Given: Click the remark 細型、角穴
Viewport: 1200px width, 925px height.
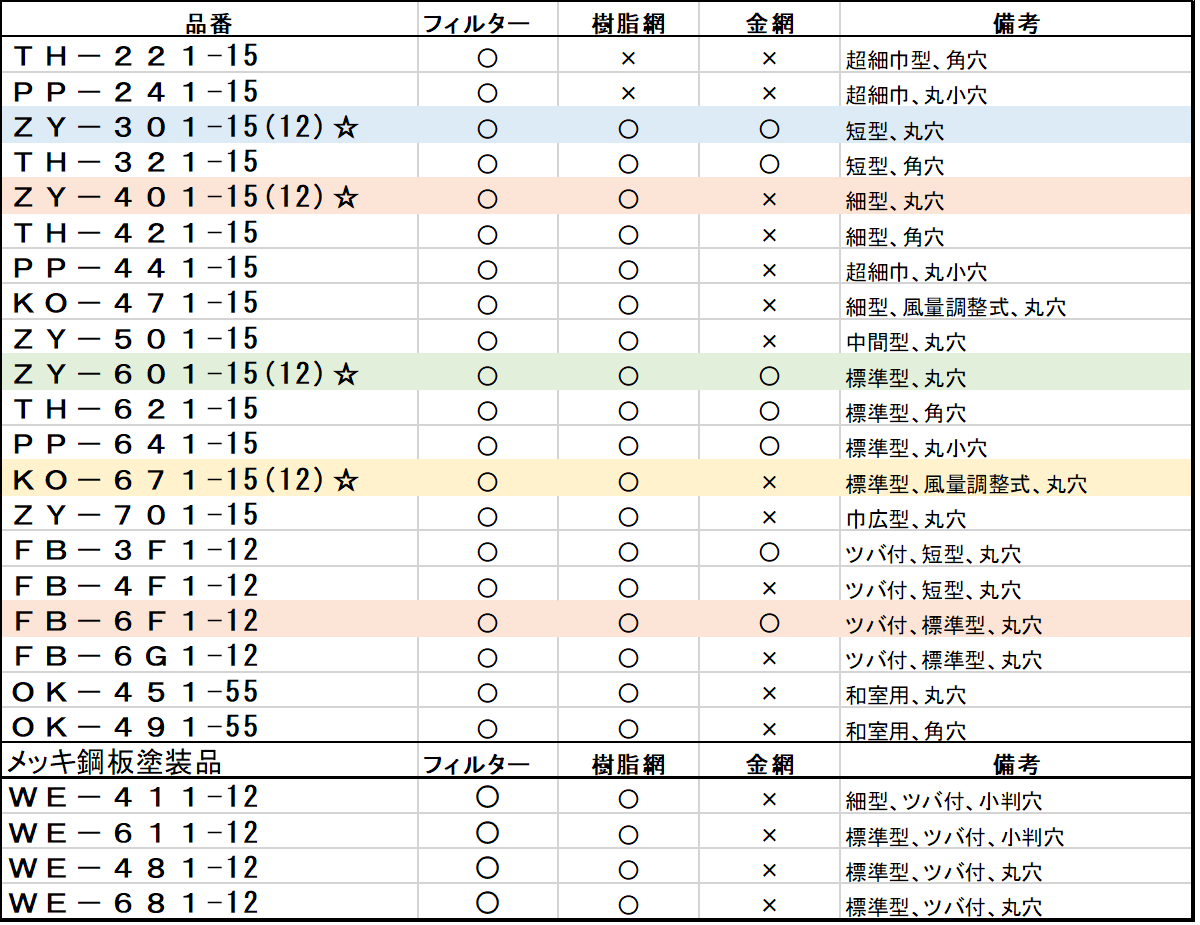Looking at the screenshot, I should click(x=894, y=237).
